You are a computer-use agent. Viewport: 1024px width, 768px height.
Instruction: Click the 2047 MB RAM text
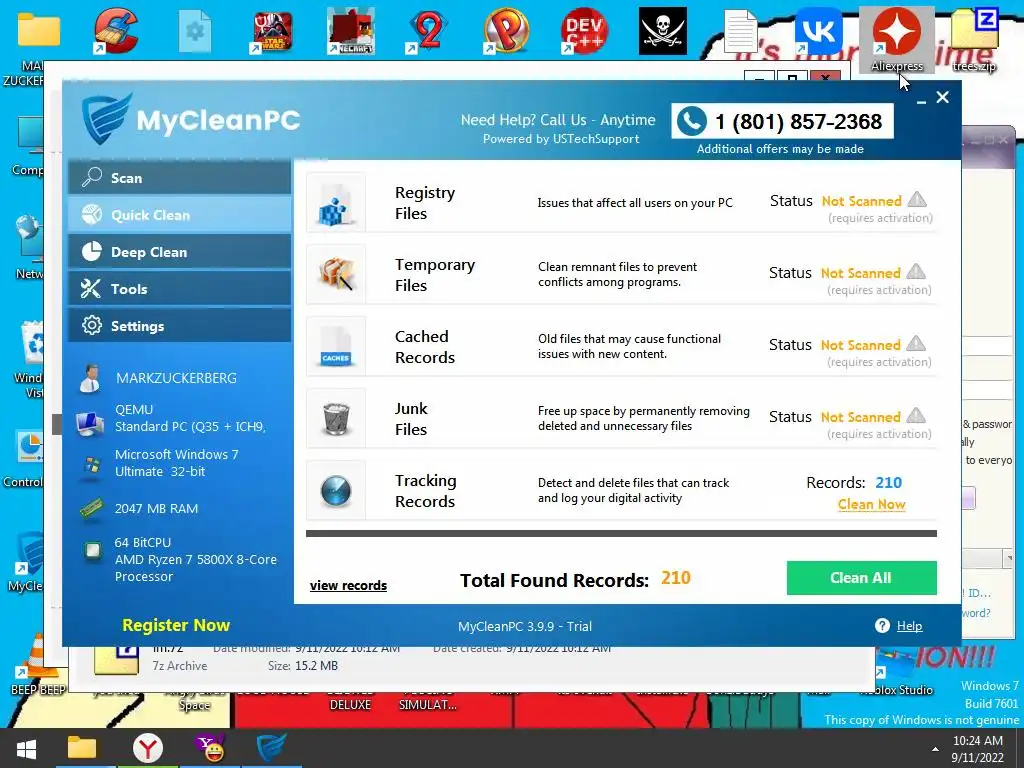click(156, 508)
